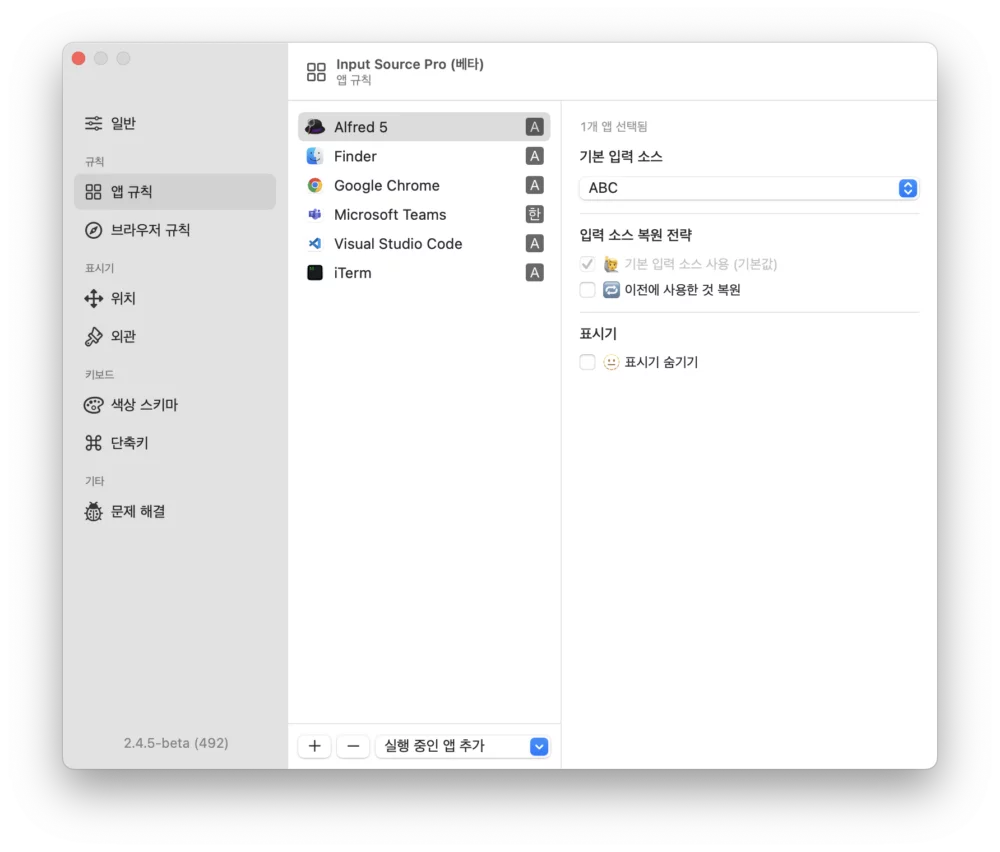Click the Visual Studio Code icon

pos(315,243)
